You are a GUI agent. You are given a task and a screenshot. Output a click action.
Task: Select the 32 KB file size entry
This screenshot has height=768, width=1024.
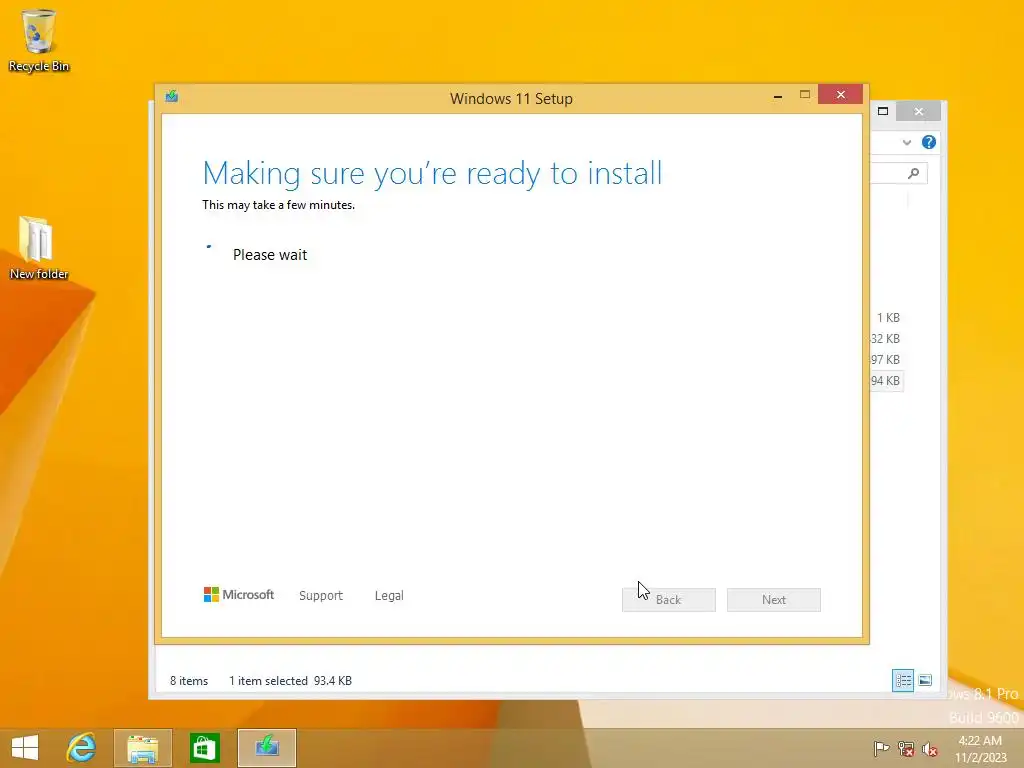pos(886,339)
